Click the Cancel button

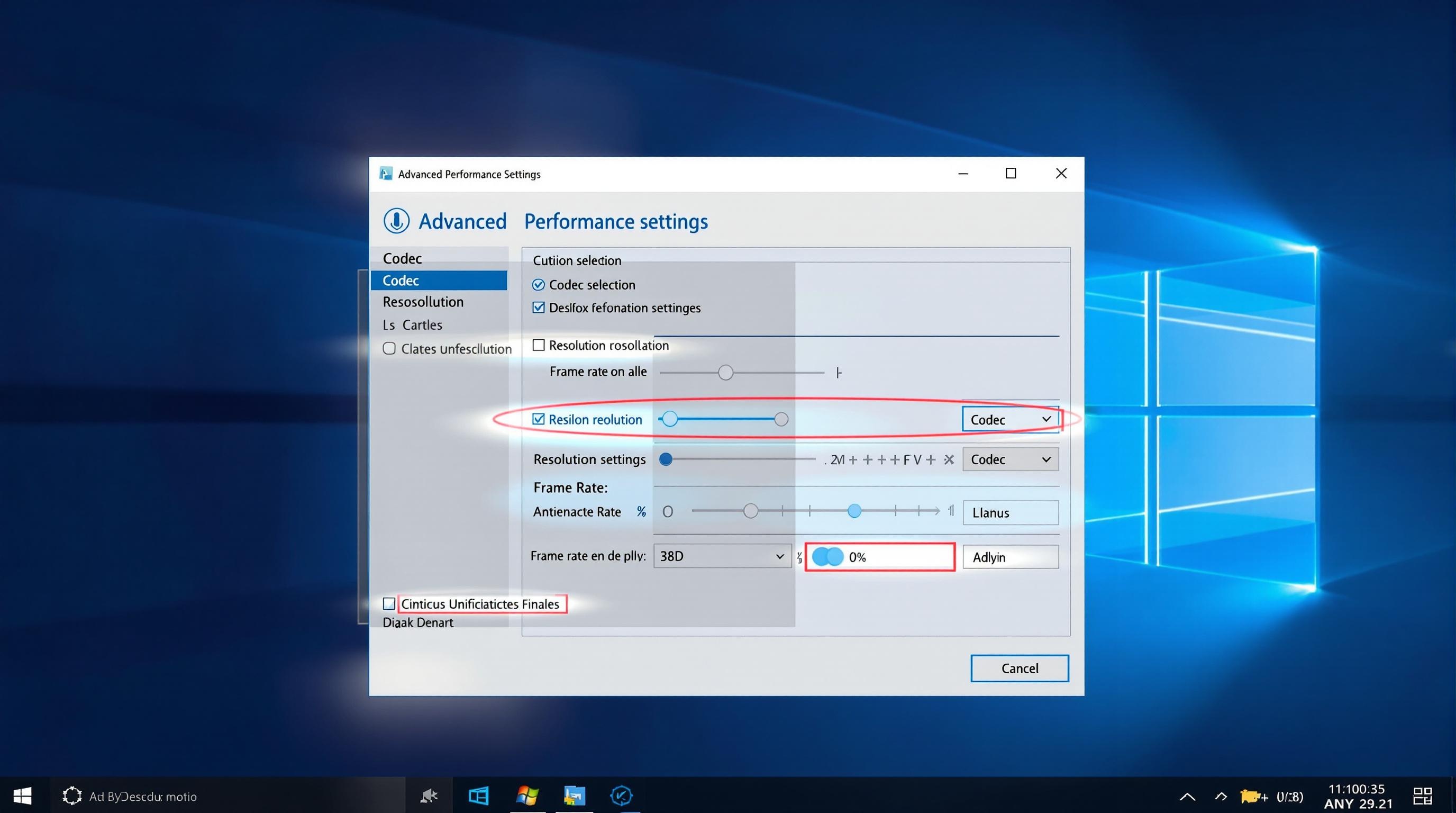point(1020,669)
